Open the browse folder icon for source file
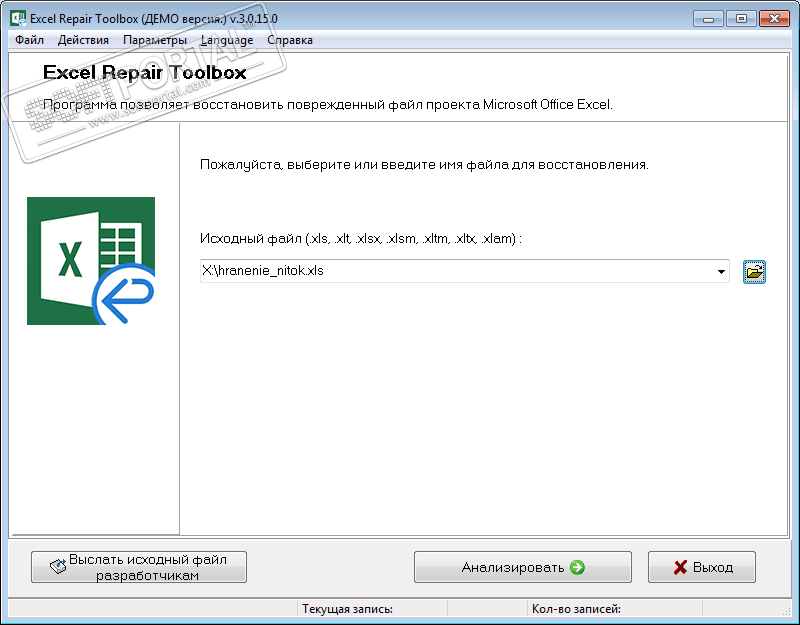Image resolution: width=800 pixels, height=625 pixels. pyautogui.click(x=754, y=271)
